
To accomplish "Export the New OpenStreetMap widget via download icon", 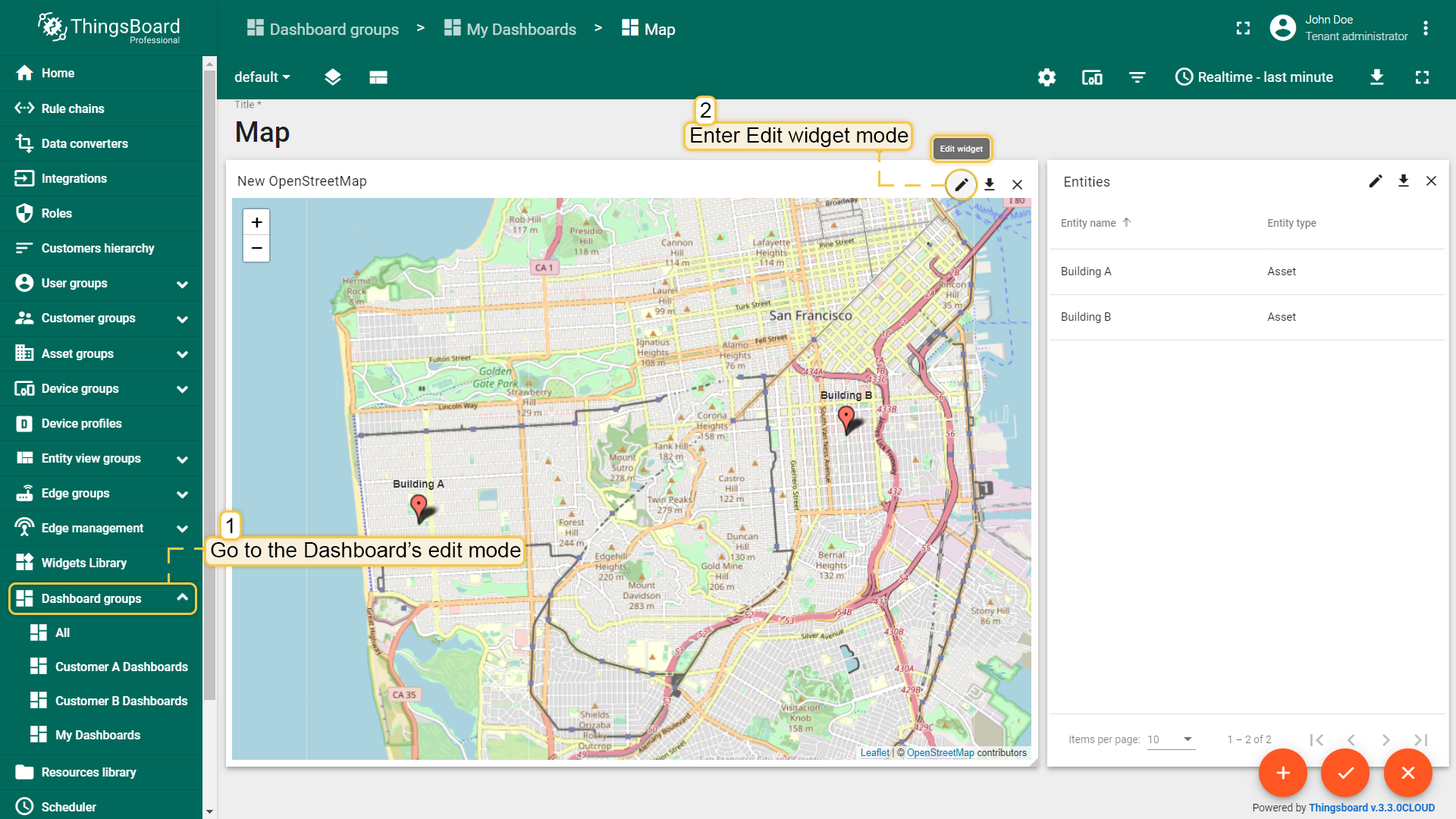I will tap(990, 184).
